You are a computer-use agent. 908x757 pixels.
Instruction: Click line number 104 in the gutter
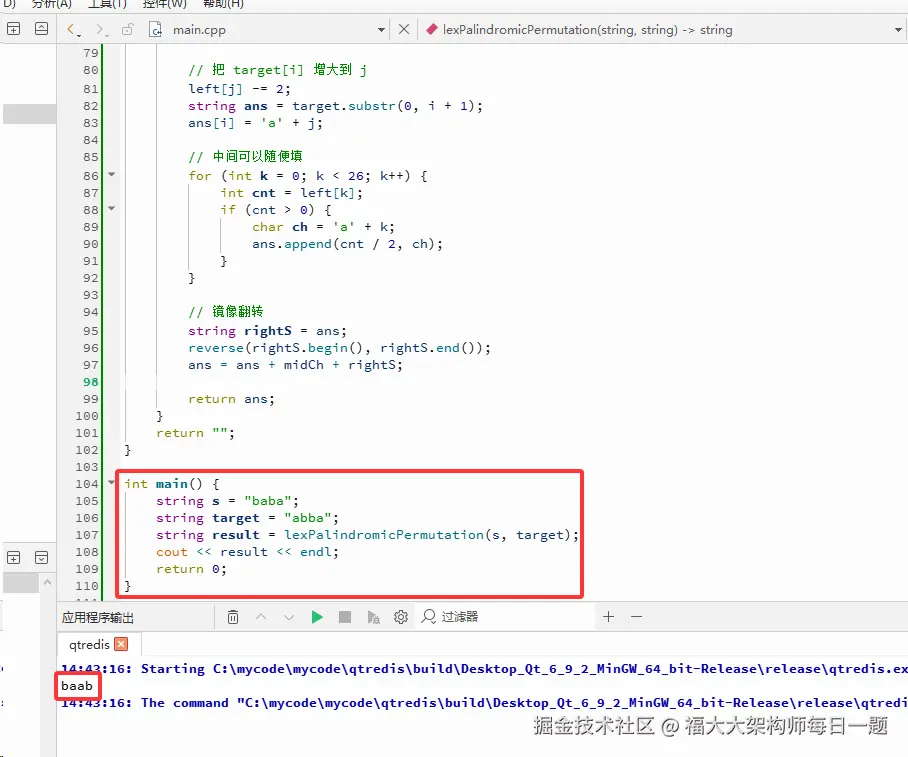(87, 484)
